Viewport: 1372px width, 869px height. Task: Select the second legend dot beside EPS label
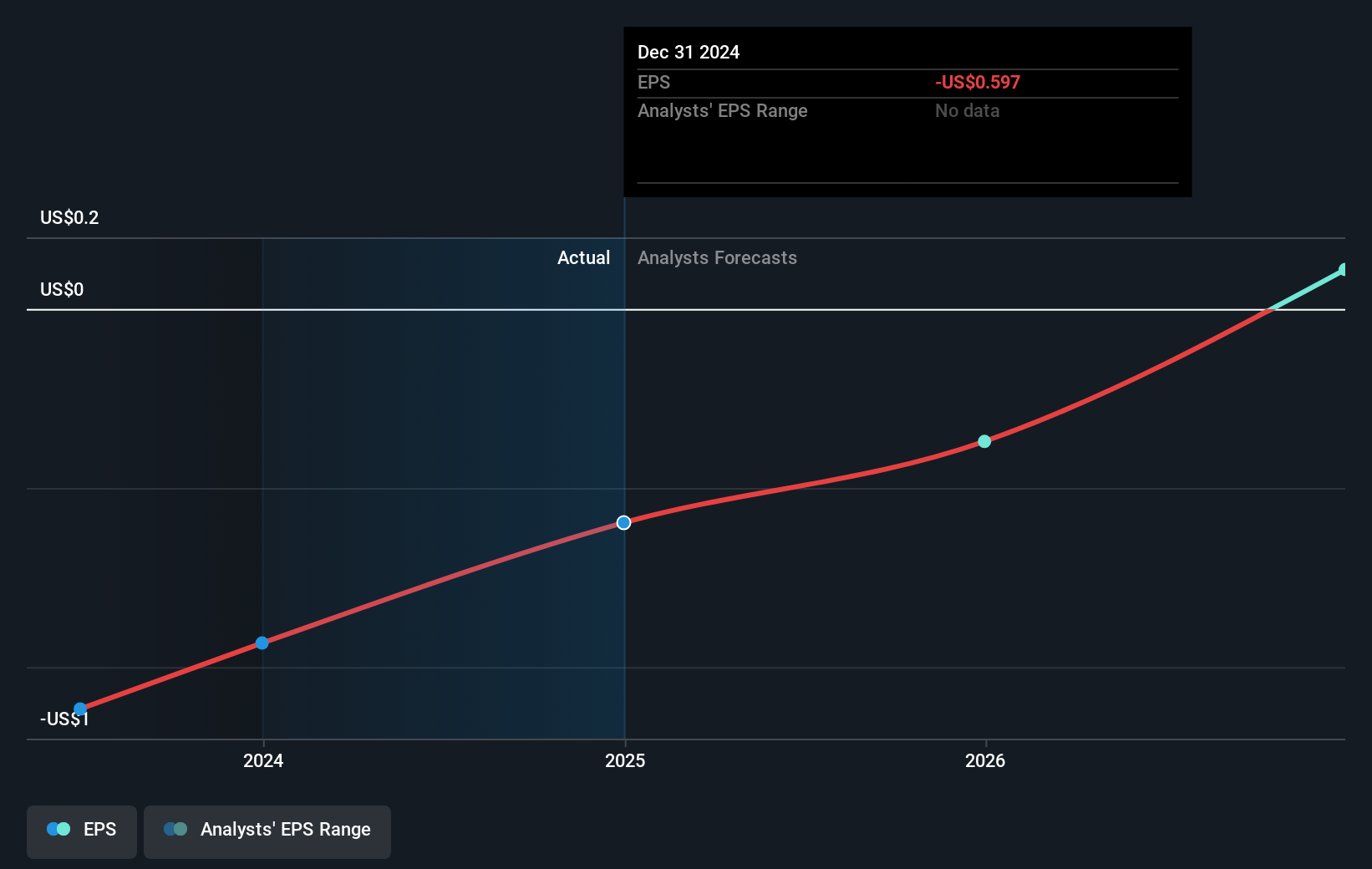pyautogui.click(x=65, y=829)
